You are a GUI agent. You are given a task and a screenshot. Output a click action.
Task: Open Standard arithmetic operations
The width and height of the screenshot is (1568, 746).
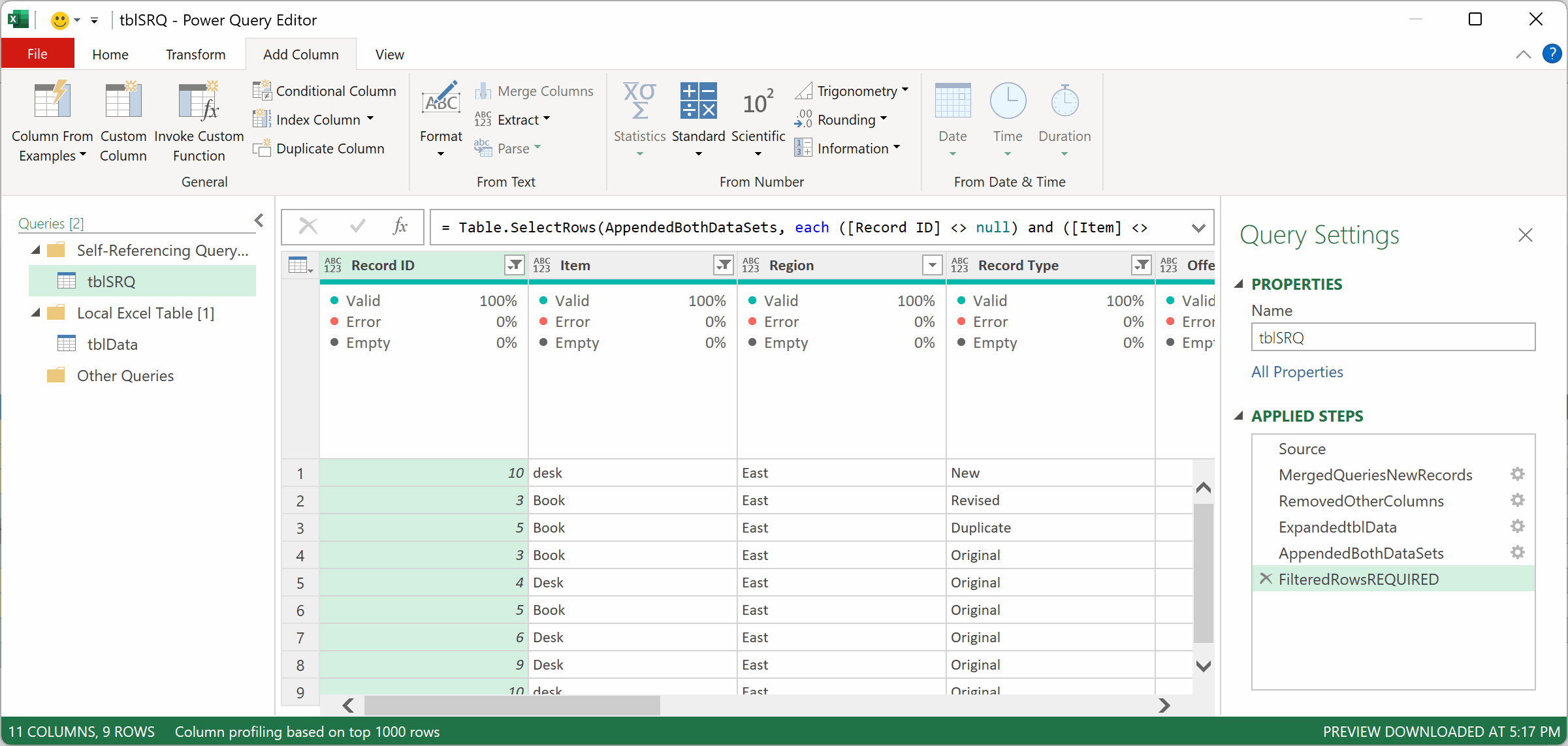click(x=698, y=119)
